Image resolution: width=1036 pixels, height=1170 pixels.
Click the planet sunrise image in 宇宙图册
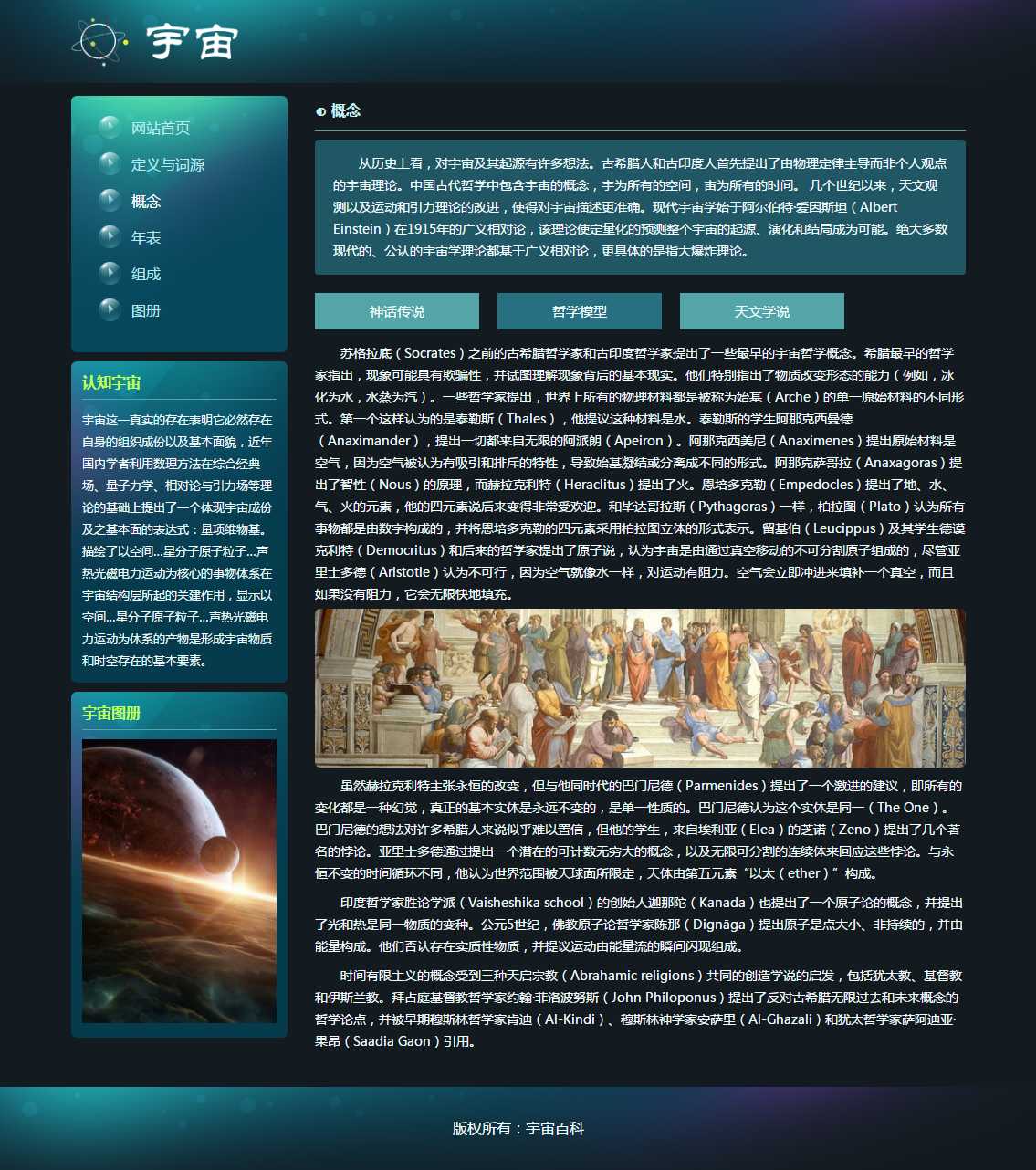point(179,881)
